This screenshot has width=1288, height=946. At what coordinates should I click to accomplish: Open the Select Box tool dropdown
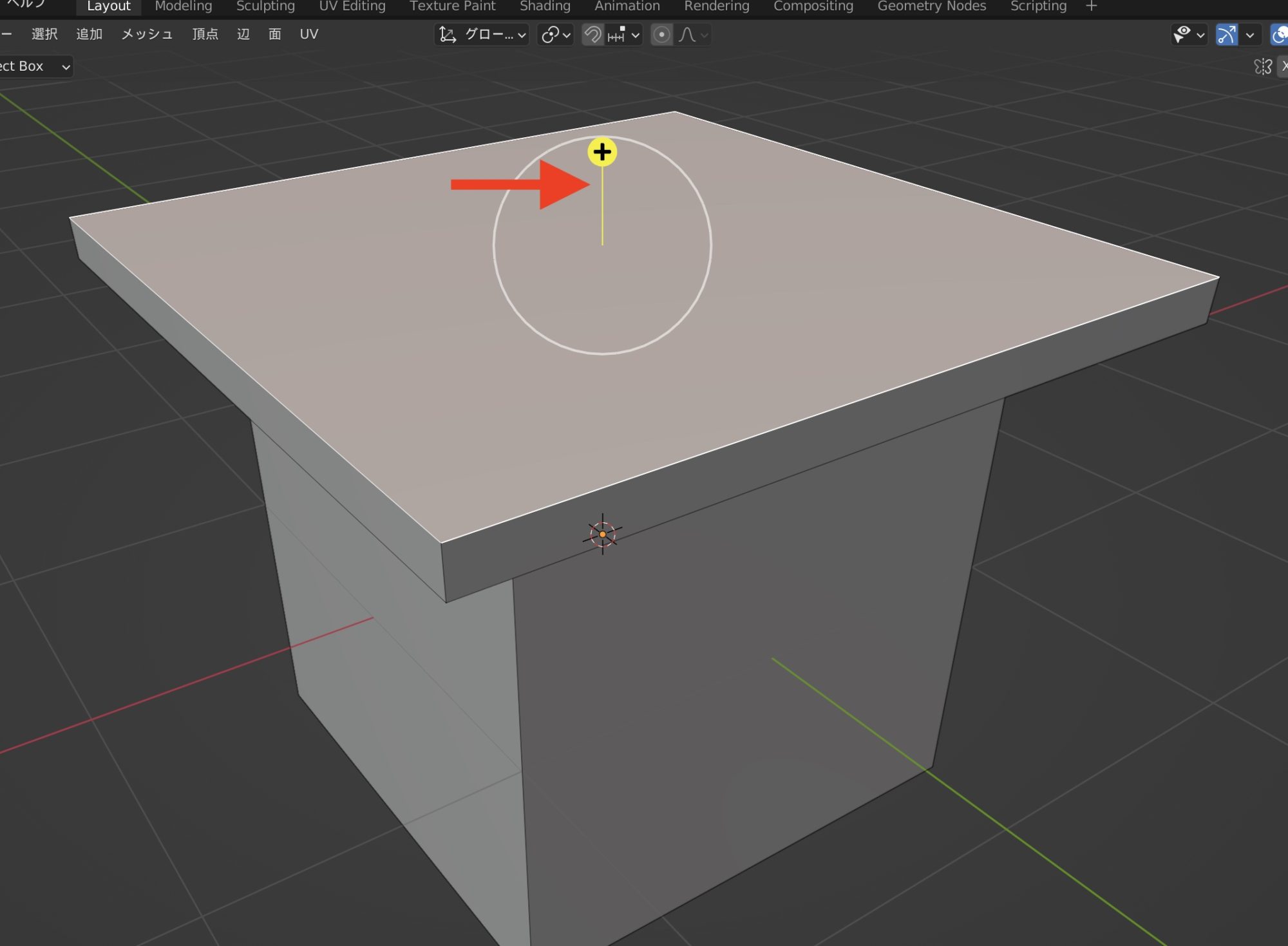tap(35, 66)
